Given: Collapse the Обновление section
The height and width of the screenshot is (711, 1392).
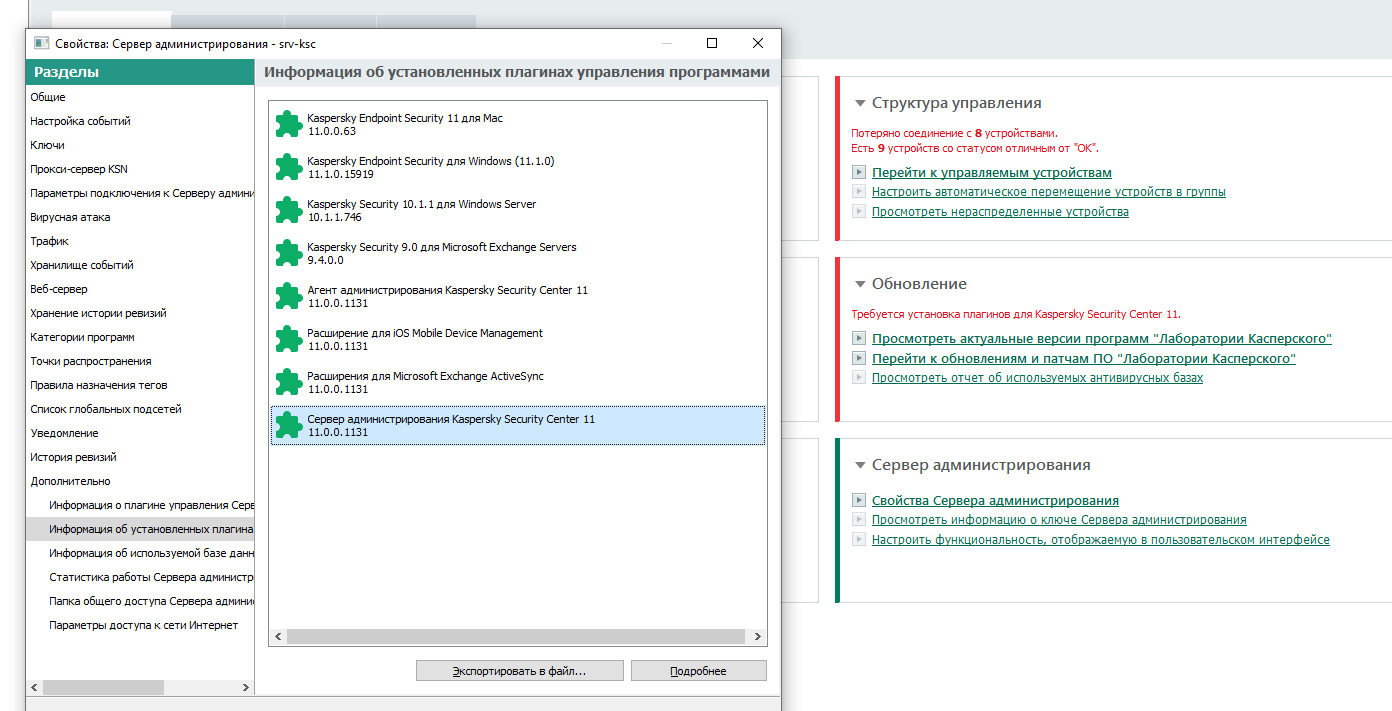Looking at the screenshot, I should tap(859, 284).
